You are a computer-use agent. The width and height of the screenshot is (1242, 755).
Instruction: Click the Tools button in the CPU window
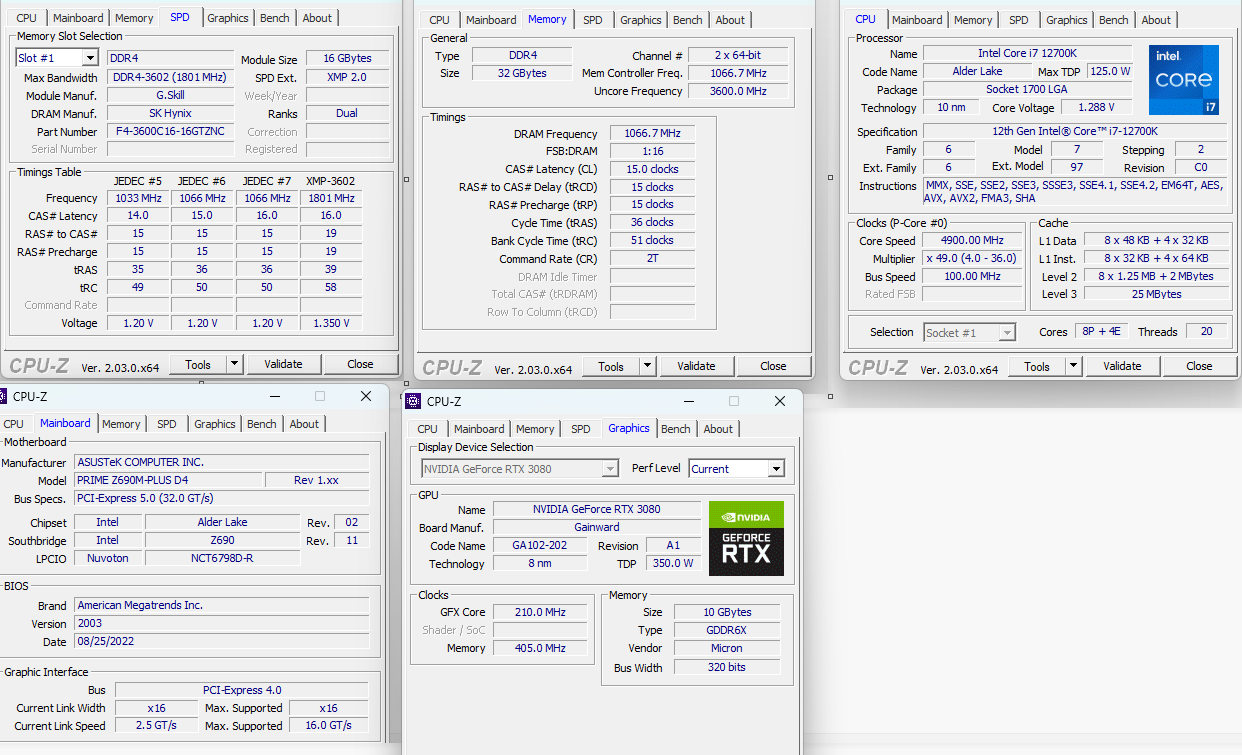pos(1037,366)
